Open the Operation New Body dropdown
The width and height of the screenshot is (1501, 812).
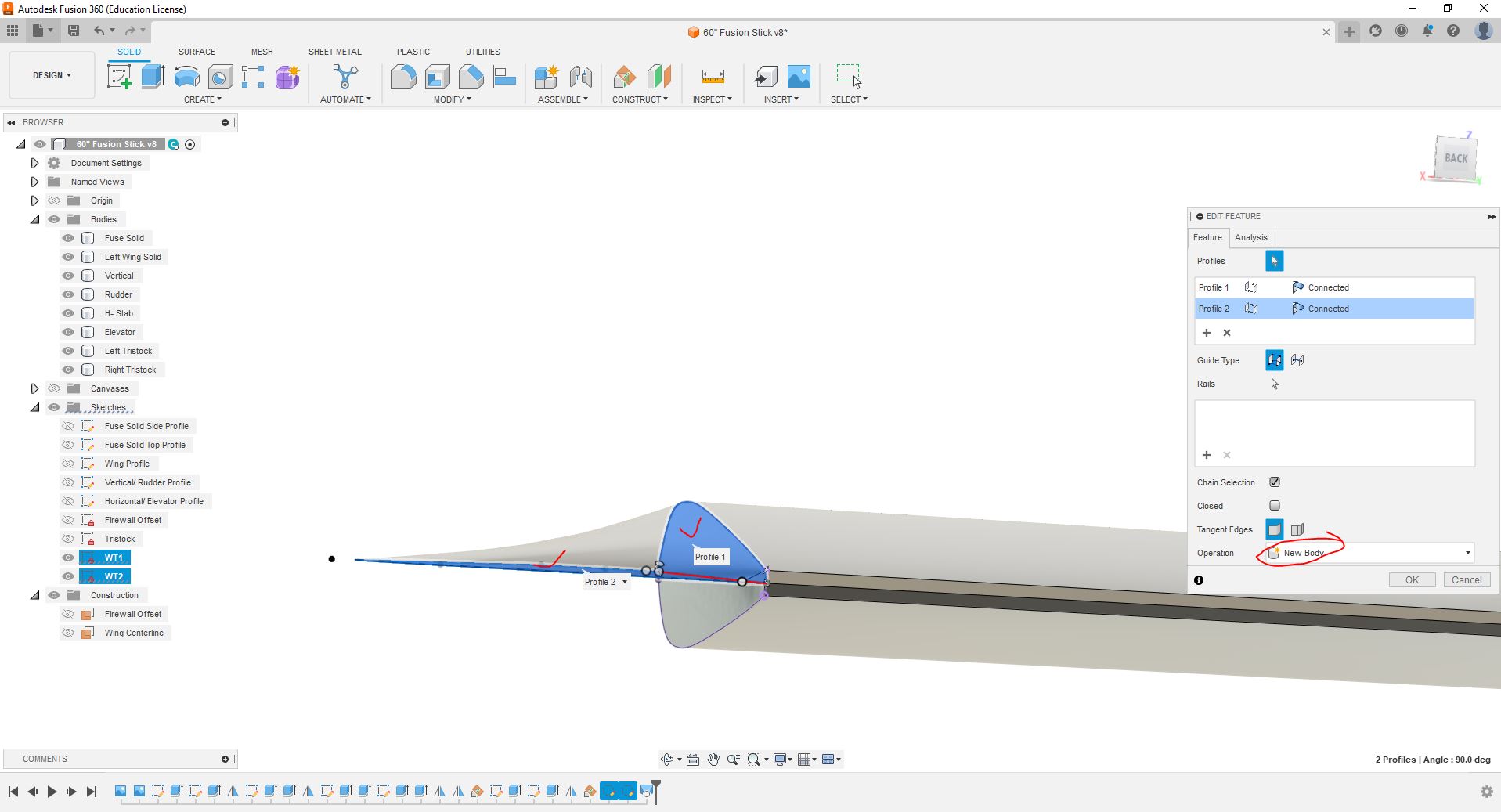1369,553
